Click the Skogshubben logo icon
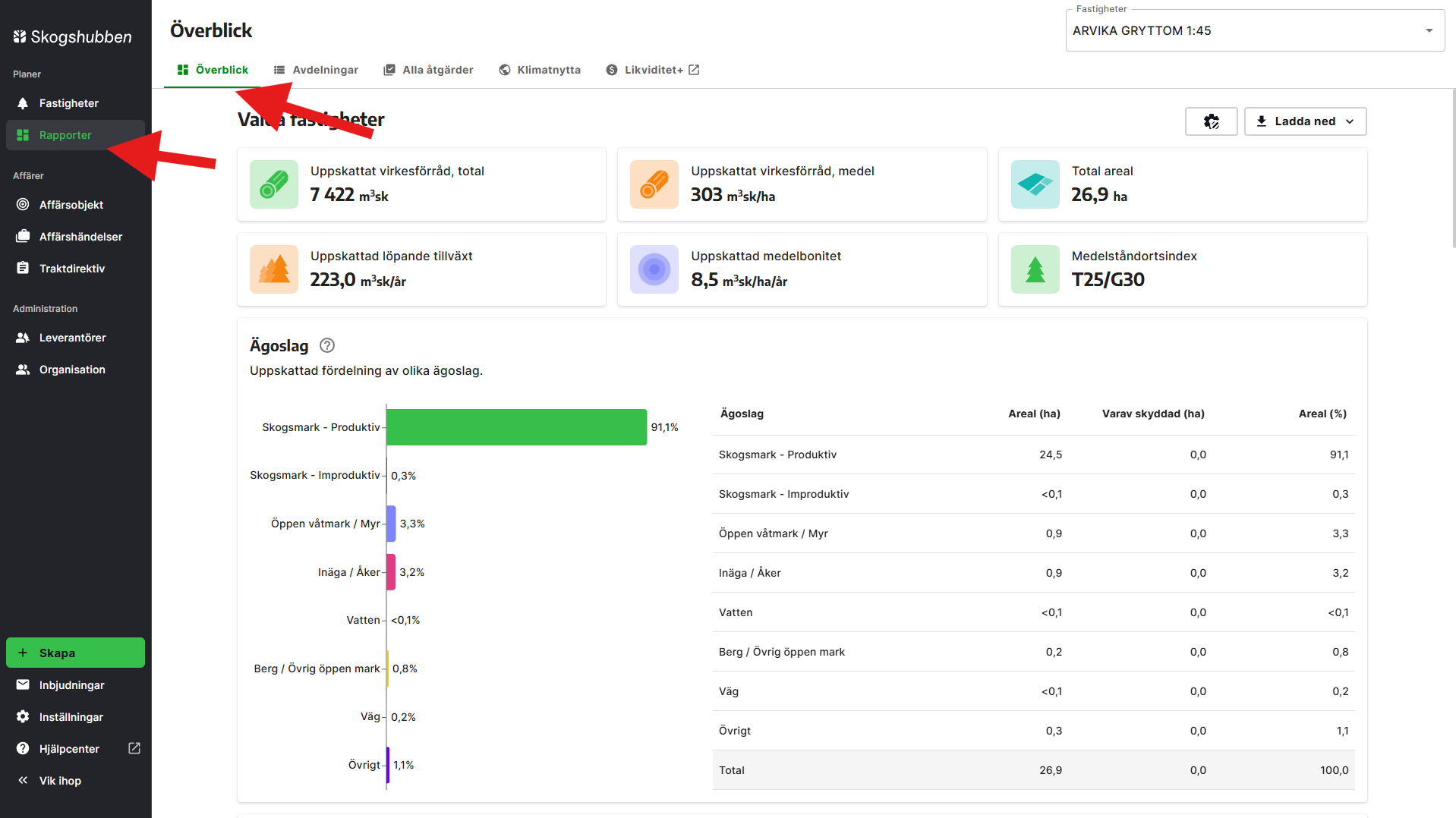1456x818 pixels. [20, 36]
